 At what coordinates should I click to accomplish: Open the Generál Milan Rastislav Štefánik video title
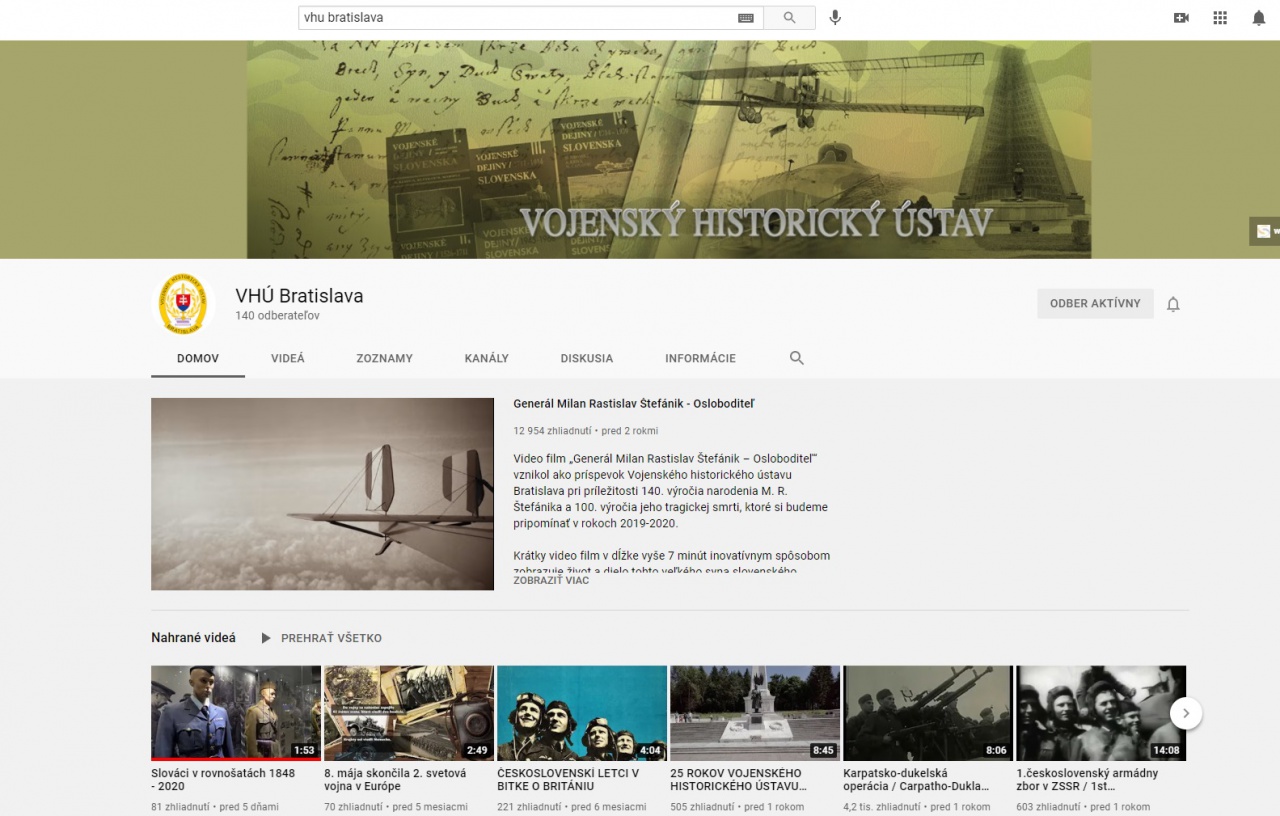[x=633, y=404]
